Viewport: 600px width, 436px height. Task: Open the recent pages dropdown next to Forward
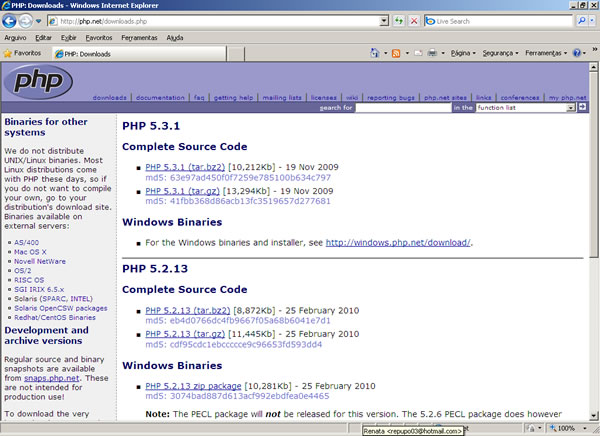coord(38,21)
